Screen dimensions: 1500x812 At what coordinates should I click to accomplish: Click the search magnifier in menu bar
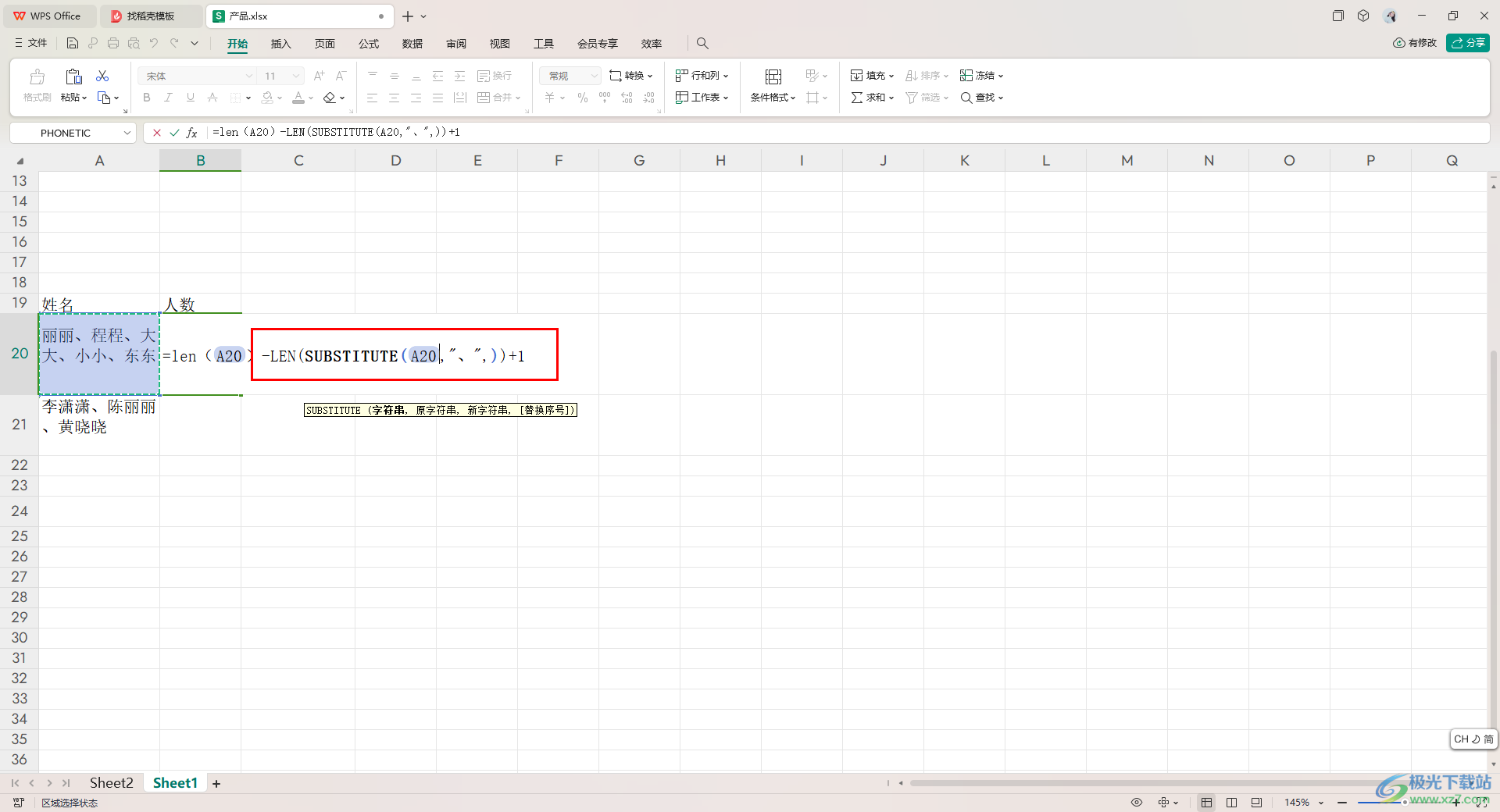(x=702, y=44)
